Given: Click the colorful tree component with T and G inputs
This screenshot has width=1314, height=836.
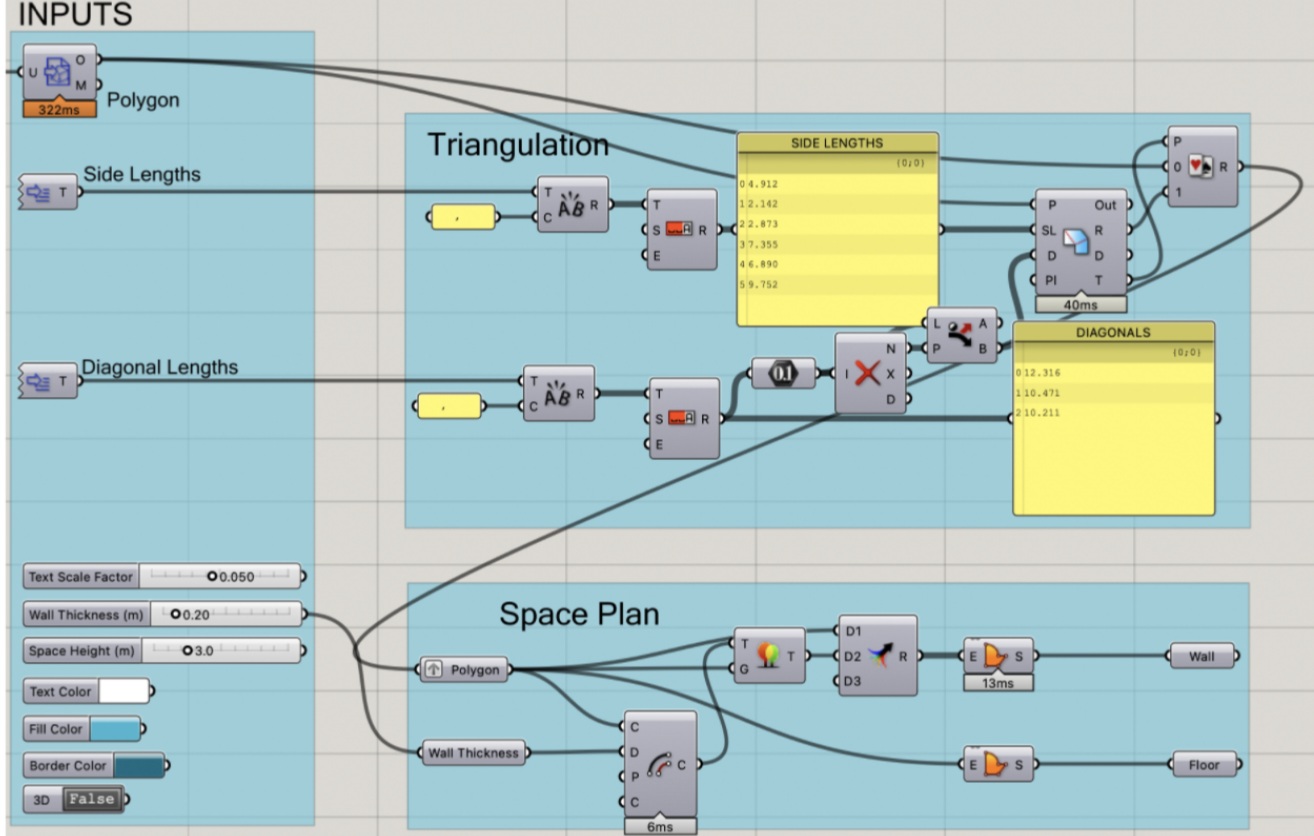Looking at the screenshot, I should coord(769,656).
